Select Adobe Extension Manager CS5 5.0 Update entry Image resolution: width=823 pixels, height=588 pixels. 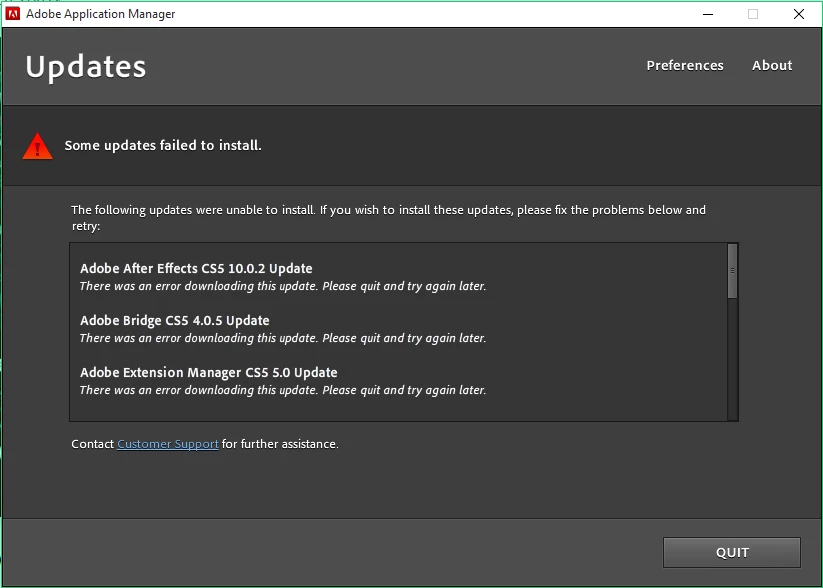209,372
